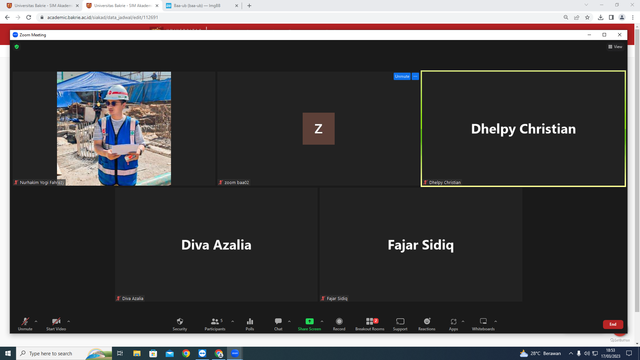Start recording with the Record button
The image size is (640, 360).
(339, 324)
